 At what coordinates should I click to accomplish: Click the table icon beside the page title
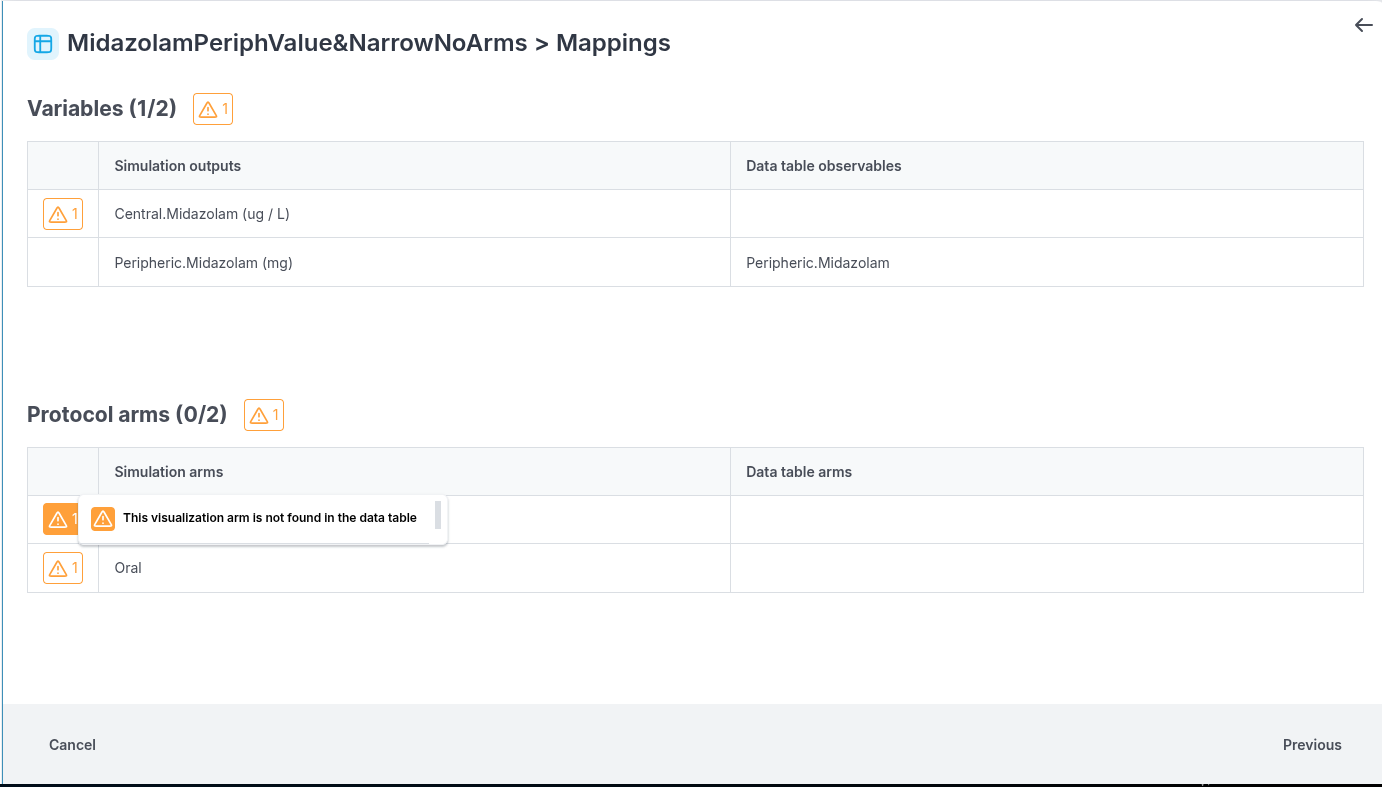pos(43,44)
